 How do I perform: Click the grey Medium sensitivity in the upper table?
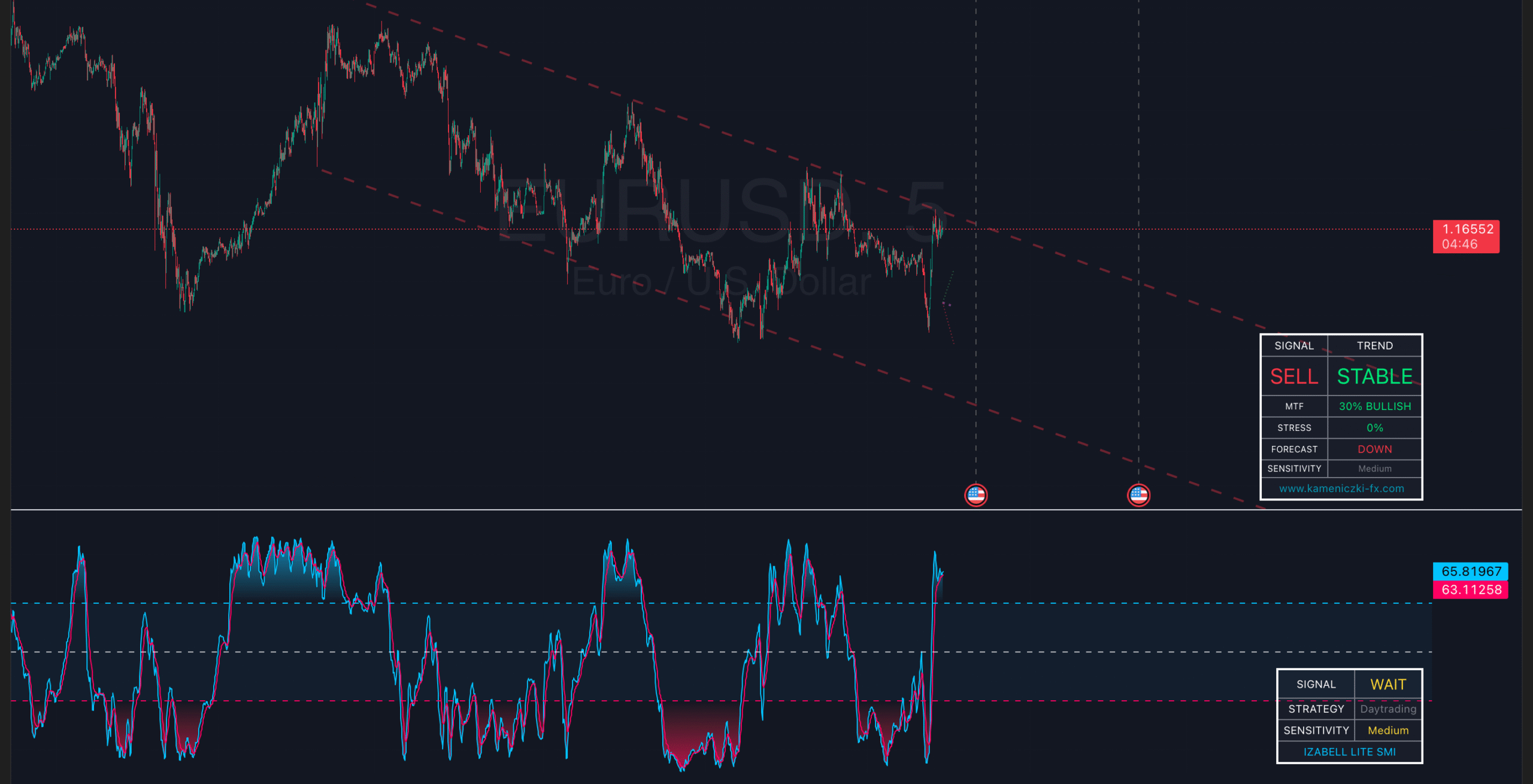click(1374, 469)
